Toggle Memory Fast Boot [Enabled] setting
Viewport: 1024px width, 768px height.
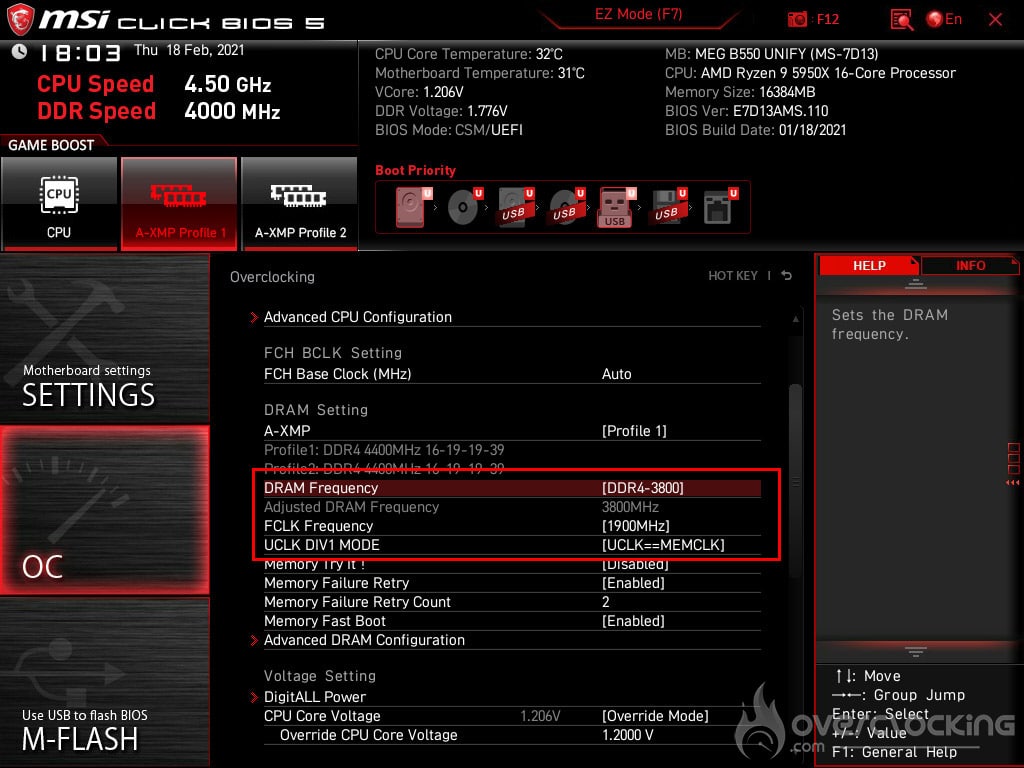(x=633, y=620)
